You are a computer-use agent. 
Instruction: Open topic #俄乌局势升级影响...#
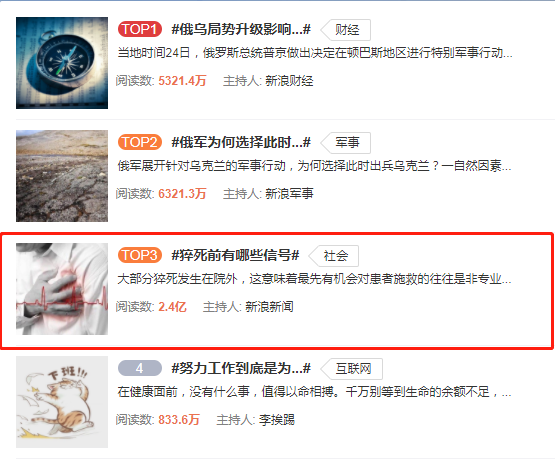click(241, 29)
